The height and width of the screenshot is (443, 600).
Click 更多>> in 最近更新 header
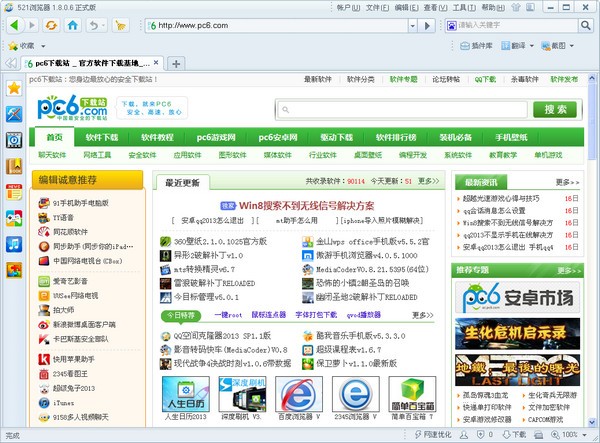pos(428,181)
